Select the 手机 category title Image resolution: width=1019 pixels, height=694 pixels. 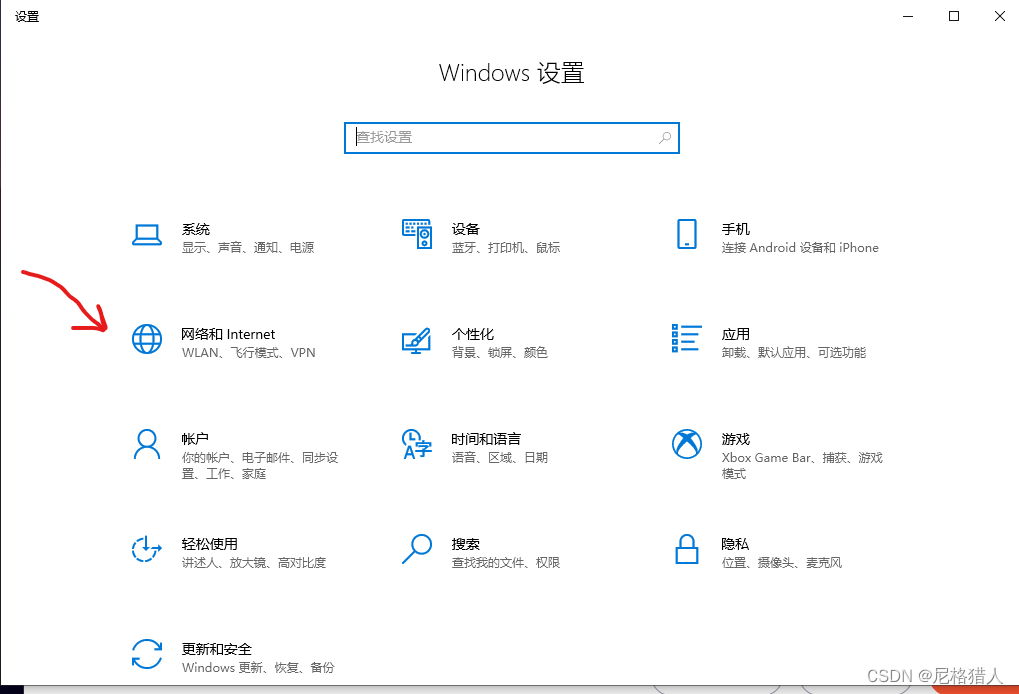[x=736, y=229]
